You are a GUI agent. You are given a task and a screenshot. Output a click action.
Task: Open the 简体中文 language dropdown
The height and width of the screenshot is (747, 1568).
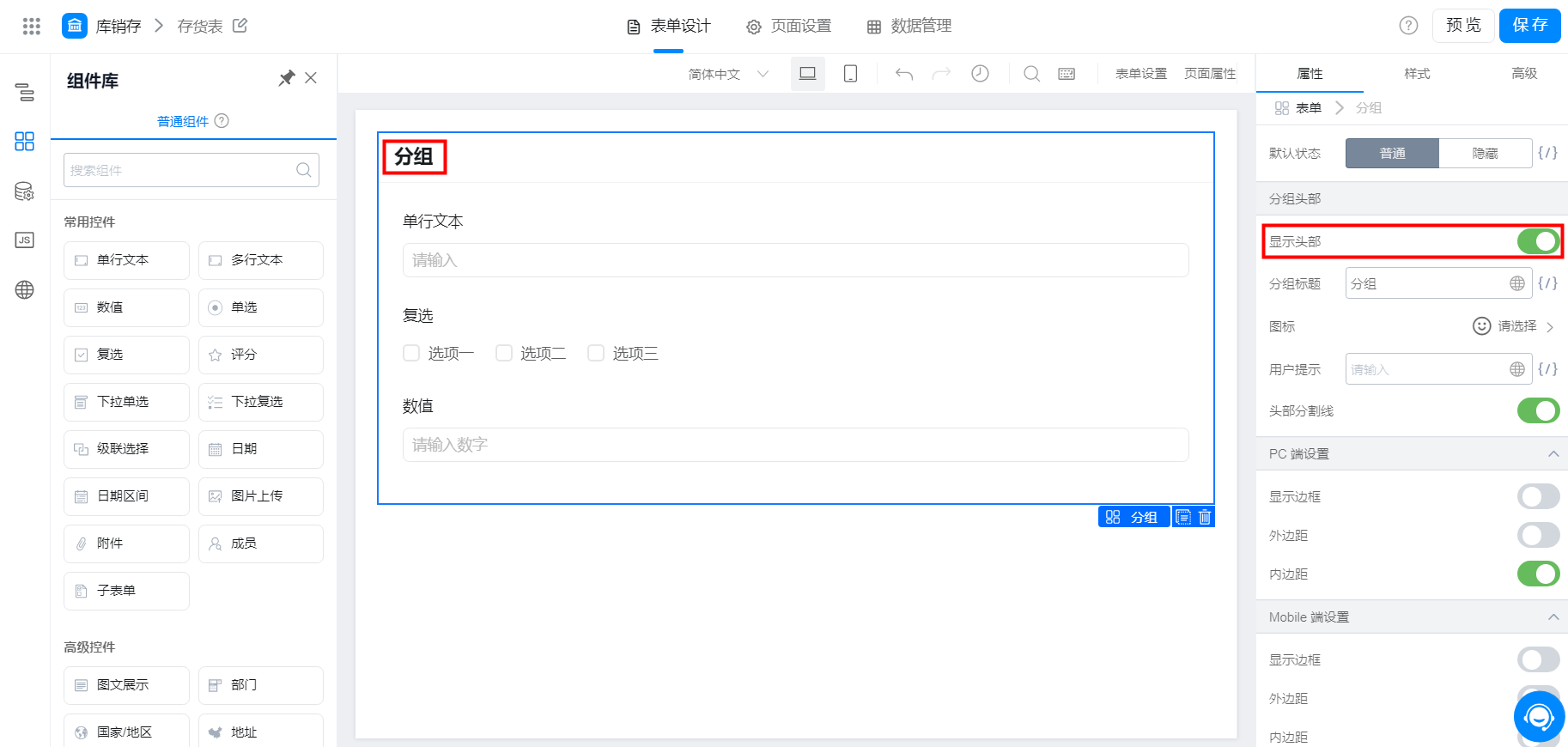click(x=728, y=74)
